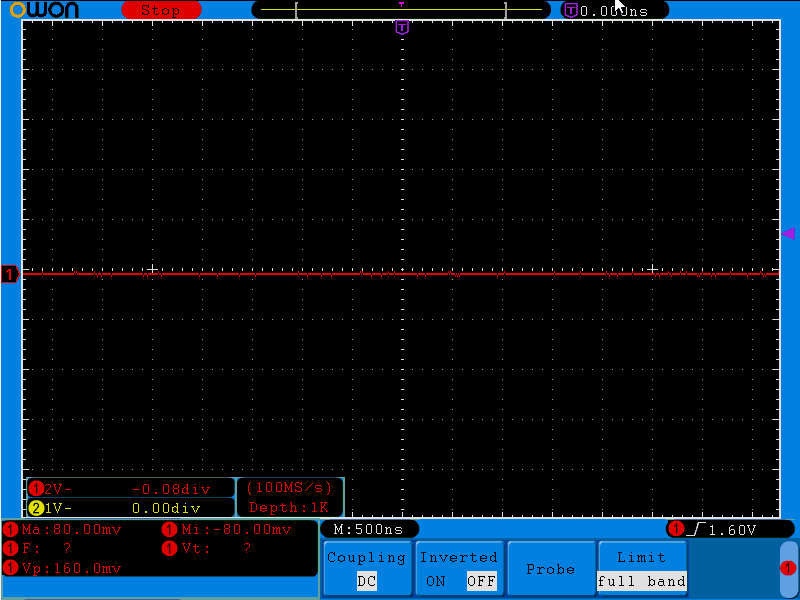Set Inverted to OFF

coord(481,581)
